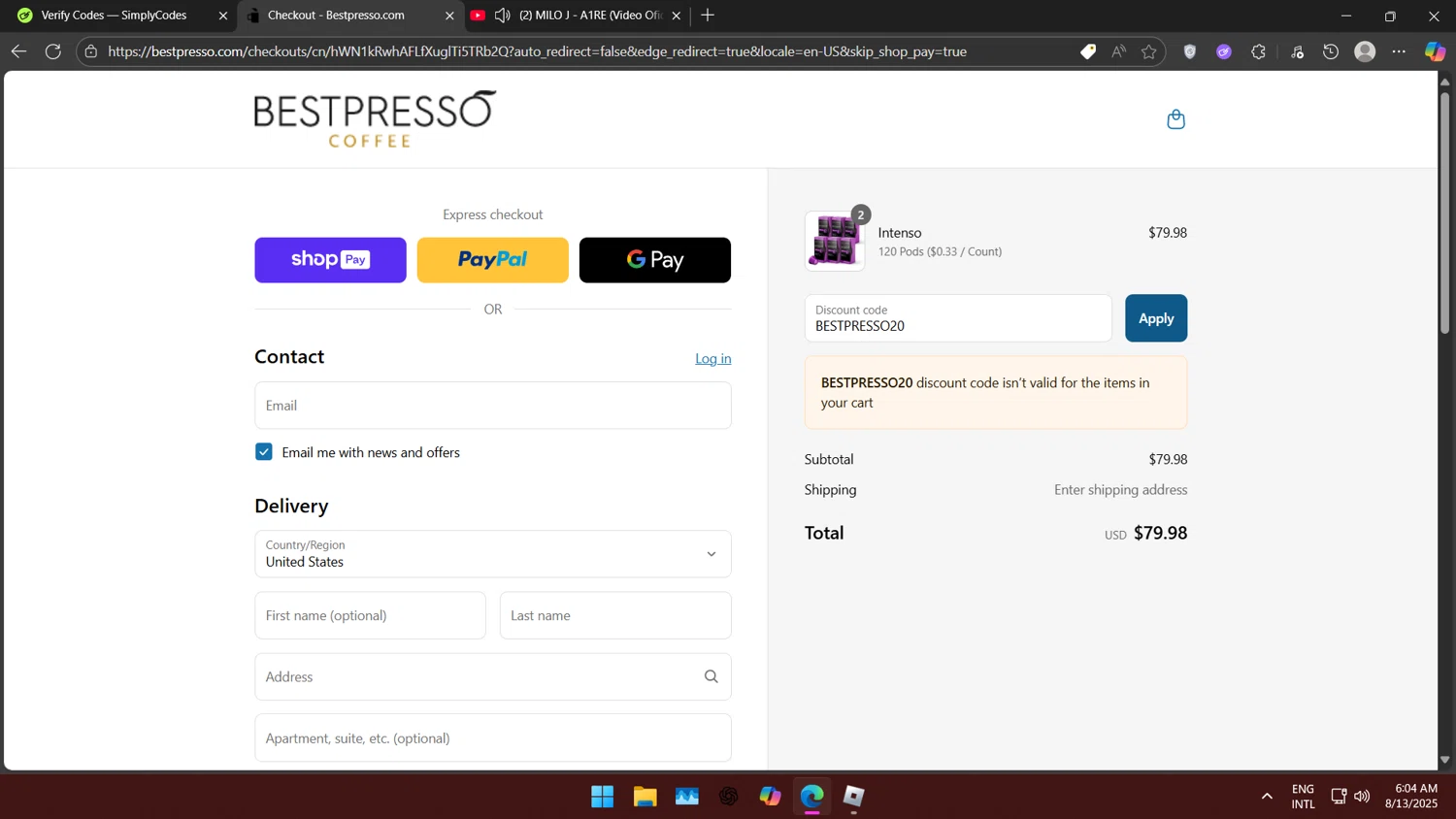The width and height of the screenshot is (1456, 819).
Task: Close the Checkout Bestpresso tab
Action: (449, 16)
